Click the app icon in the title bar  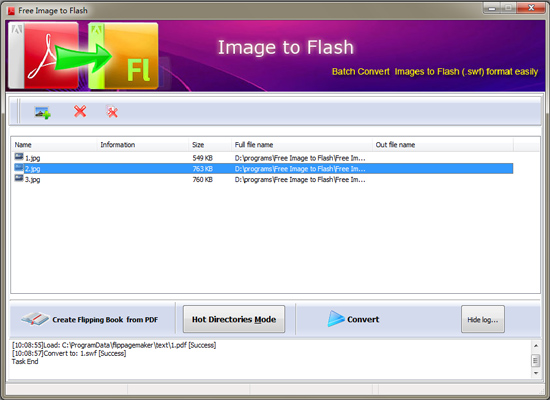pyautogui.click(x=11, y=11)
